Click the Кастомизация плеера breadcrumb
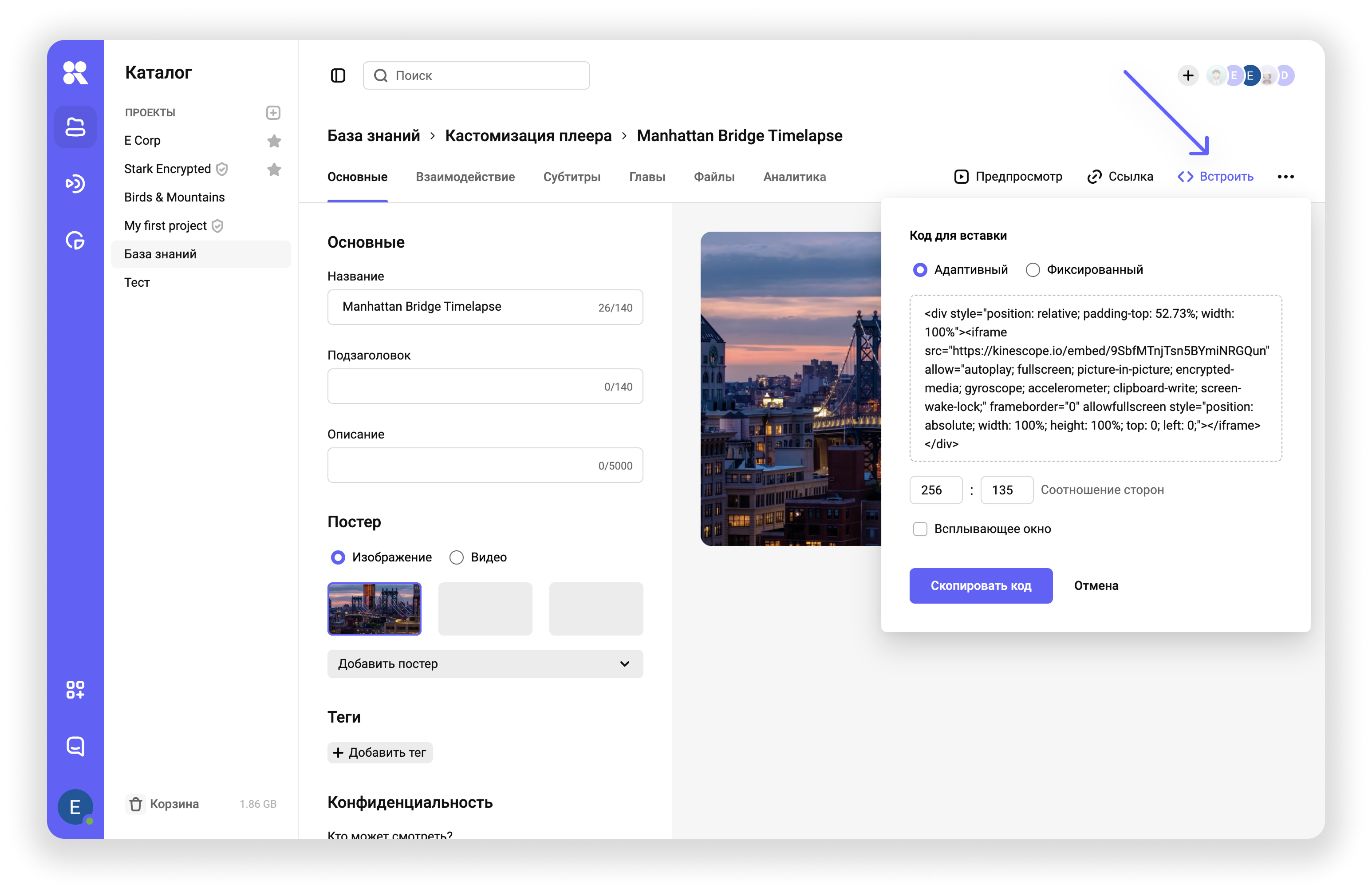Image resolution: width=1372 pixels, height=893 pixels. coord(528,136)
